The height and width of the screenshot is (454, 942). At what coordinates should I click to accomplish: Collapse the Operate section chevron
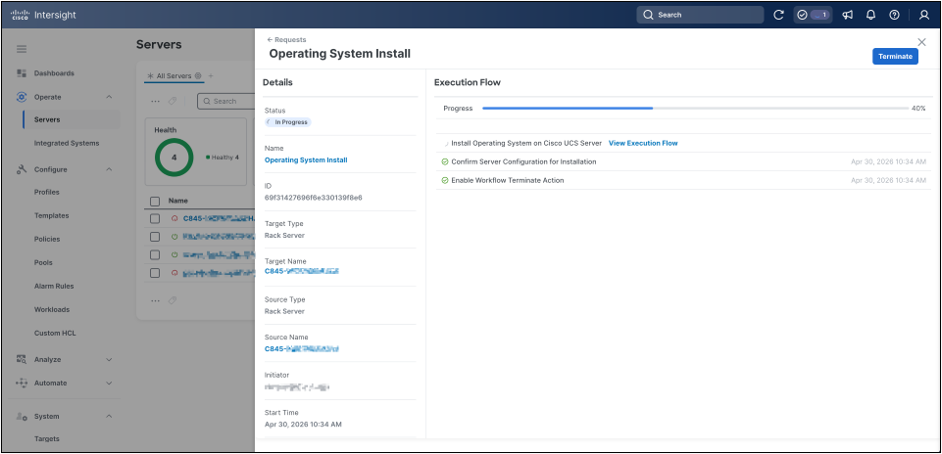pyautogui.click(x=109, y=97)
